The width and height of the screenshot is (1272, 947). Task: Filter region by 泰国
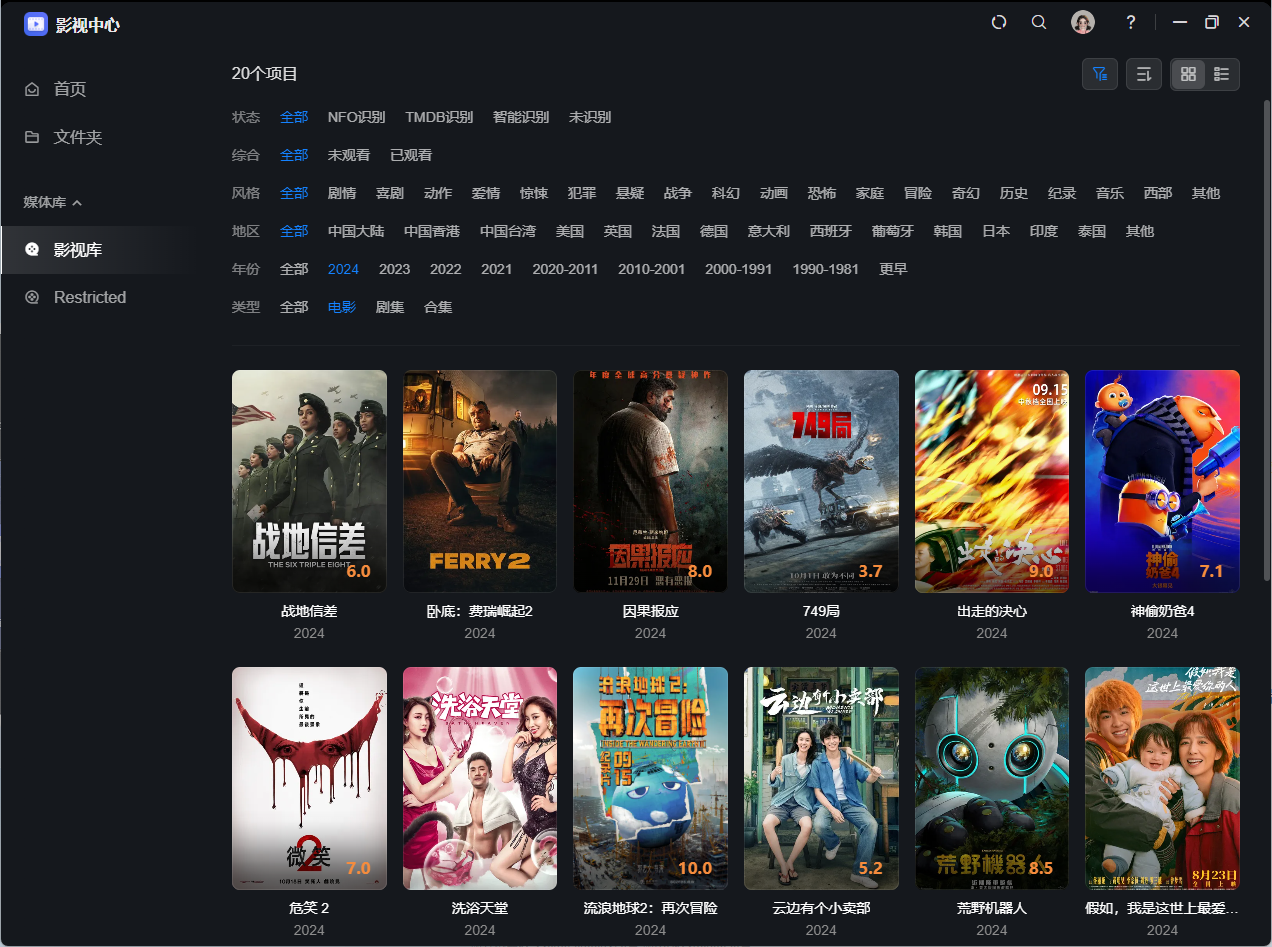click(1092, 231)
